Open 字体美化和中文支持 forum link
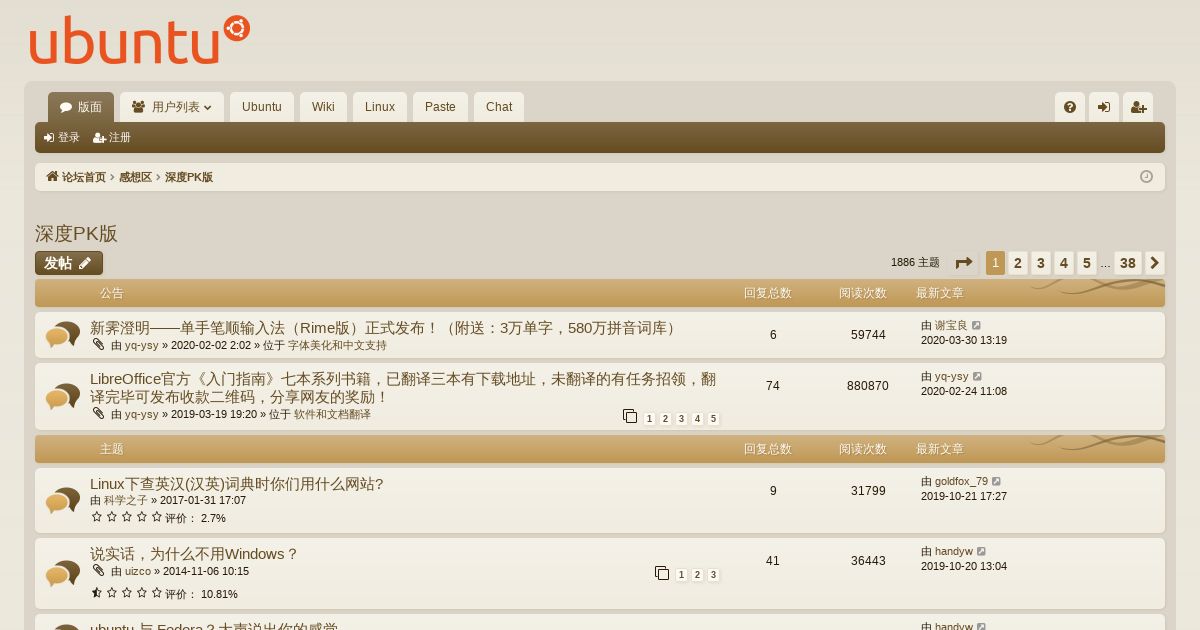 coord(337,345)
